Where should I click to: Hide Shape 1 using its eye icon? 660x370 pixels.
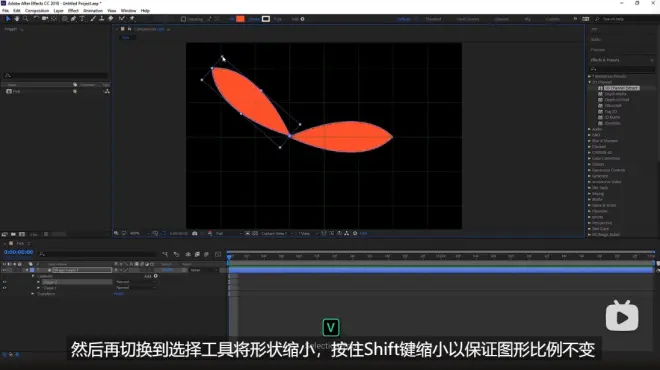coord(5,288)
